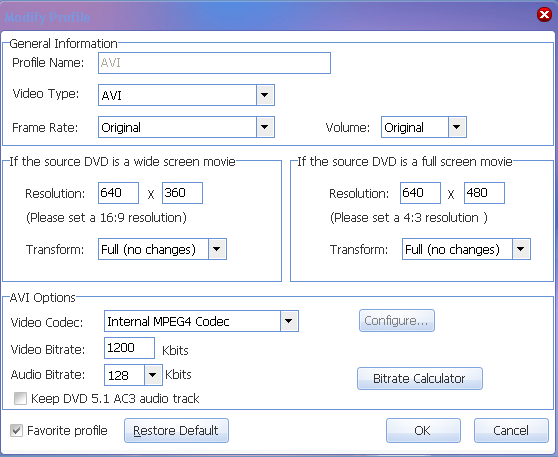The height and width of the screenshot is (457, 558).
Task: Click the full screen height field 480
Action: 484,193
